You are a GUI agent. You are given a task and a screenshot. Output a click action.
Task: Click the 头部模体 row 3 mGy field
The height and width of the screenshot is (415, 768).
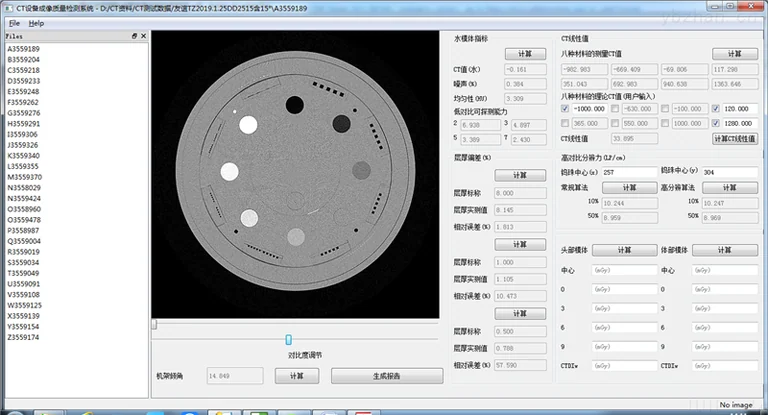(624, 309)
